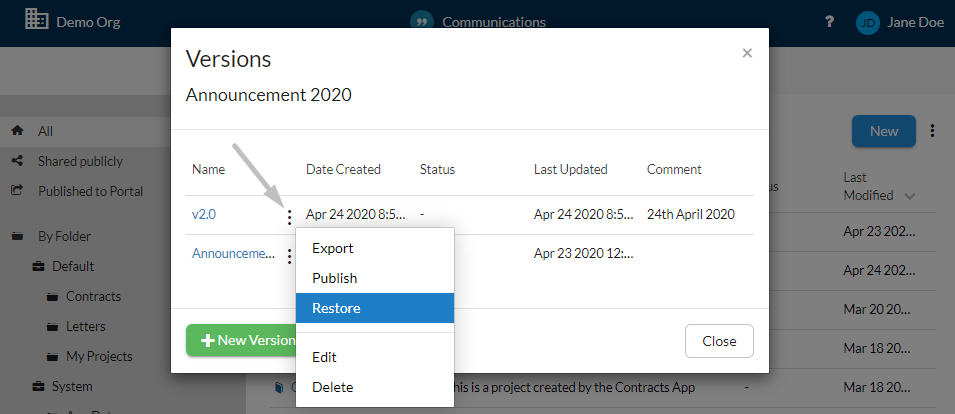The height and width of the screenshot is (414, 955).
Task: Click folder icon beside Letters
Action: coord(53,326)
